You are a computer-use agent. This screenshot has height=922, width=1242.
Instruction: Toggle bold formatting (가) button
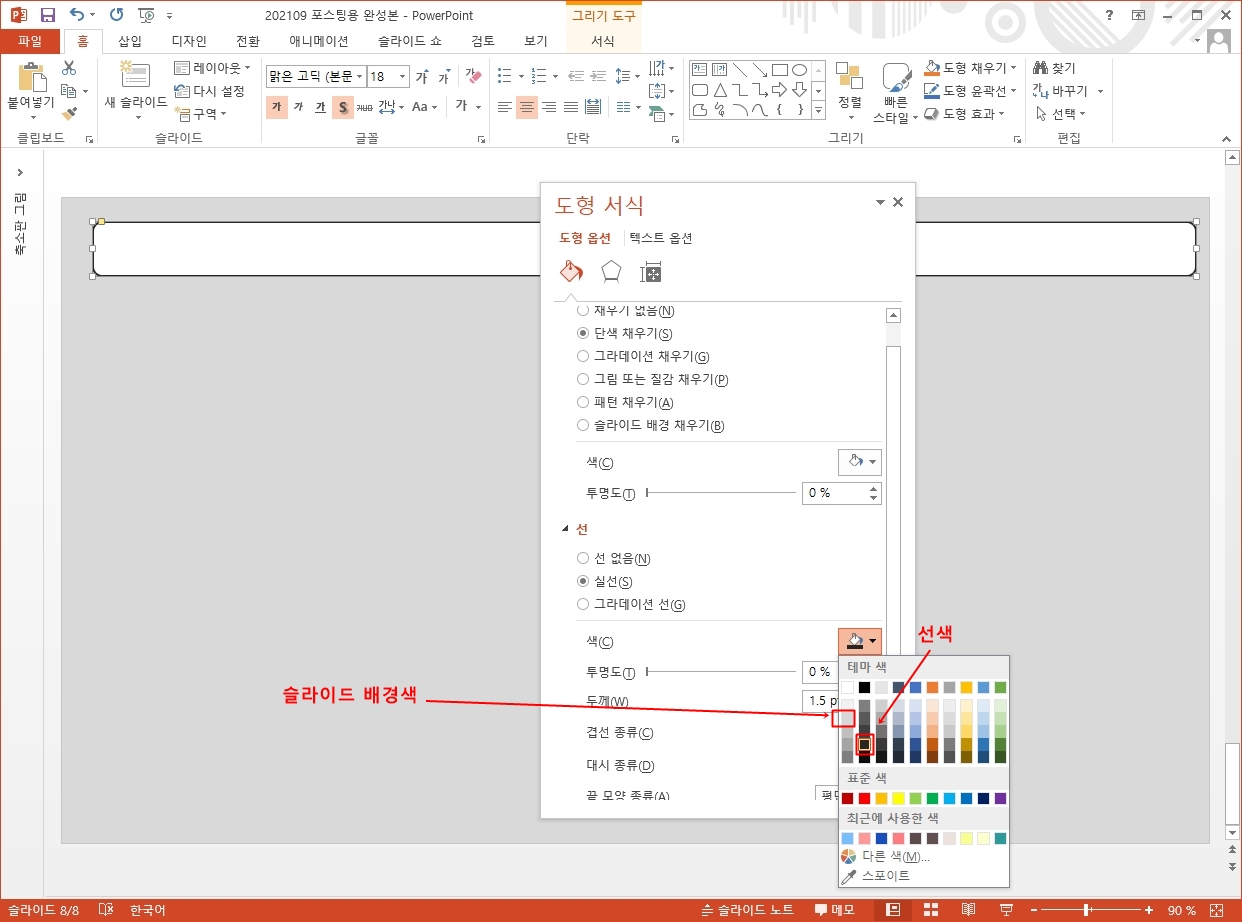coord(277,107)
